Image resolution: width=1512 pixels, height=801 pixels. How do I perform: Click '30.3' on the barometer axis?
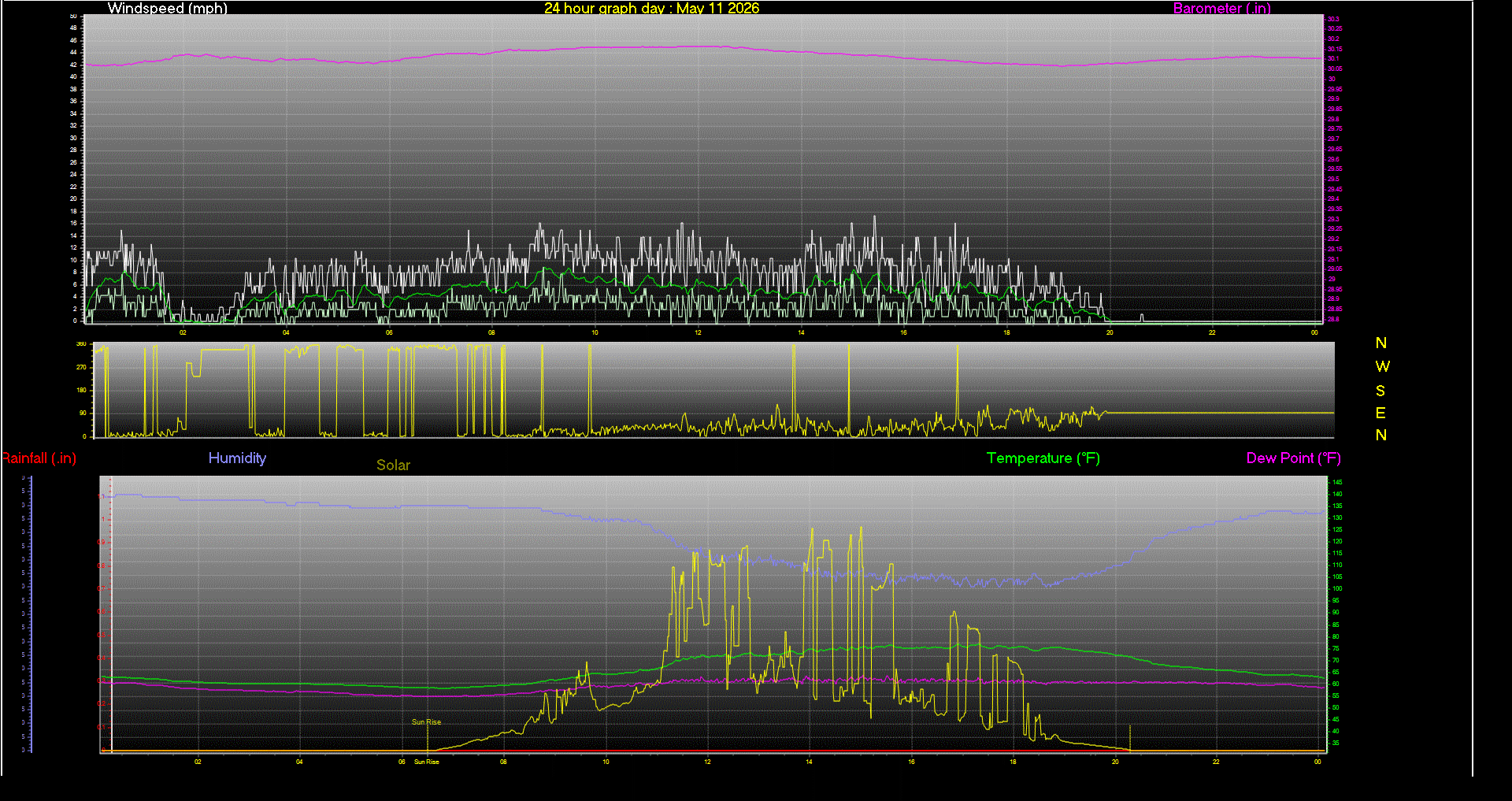point(1333,19)
